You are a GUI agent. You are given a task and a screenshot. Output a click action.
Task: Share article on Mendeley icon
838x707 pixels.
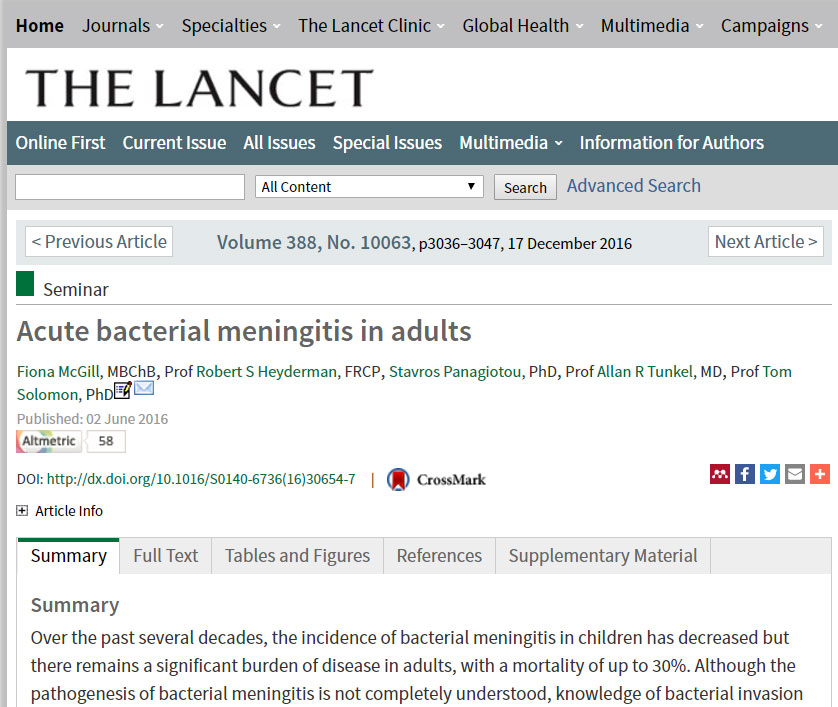719,474
